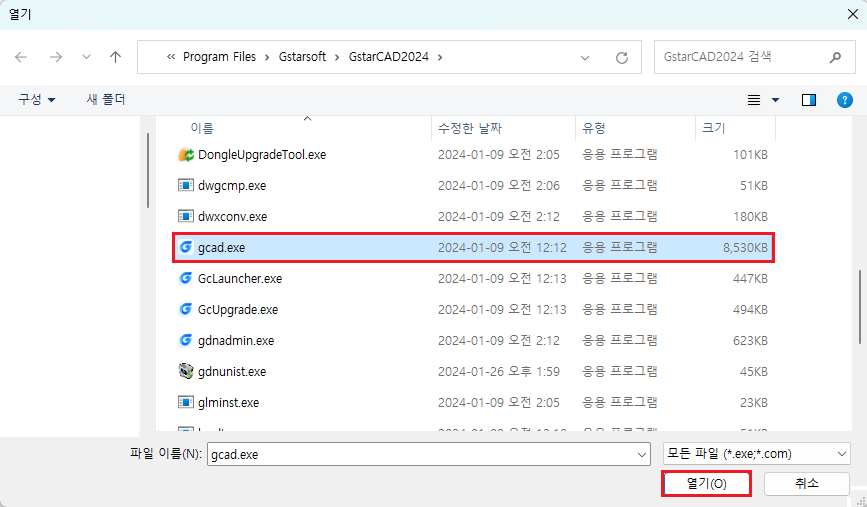Create a new folder with 새 폴더
The height and width of the screenshot is (507, 867).
click(x=106, y=100)
